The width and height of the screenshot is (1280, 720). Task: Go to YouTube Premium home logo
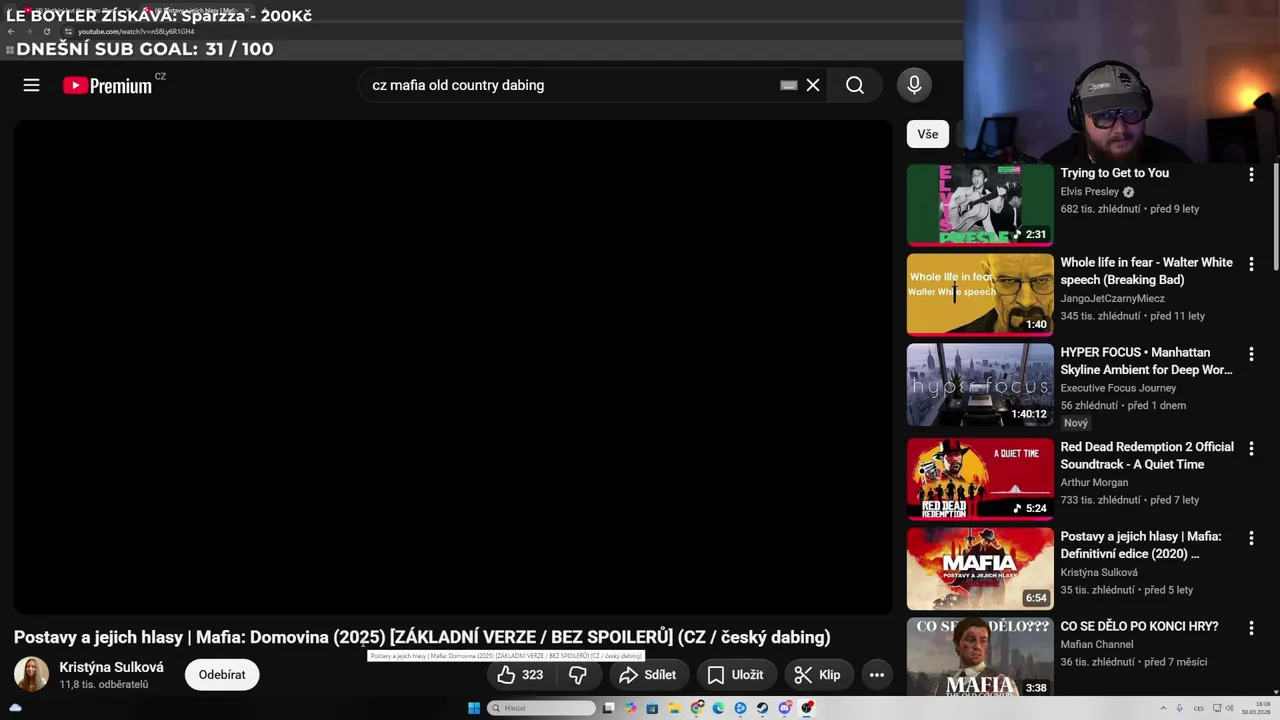pyautogui.click(x=108, y=85)
